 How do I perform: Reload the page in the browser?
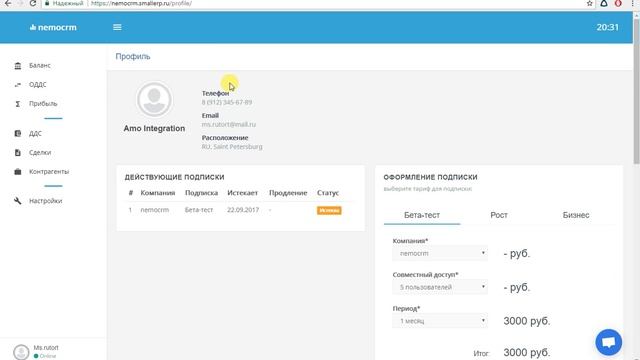pos(33,3)
